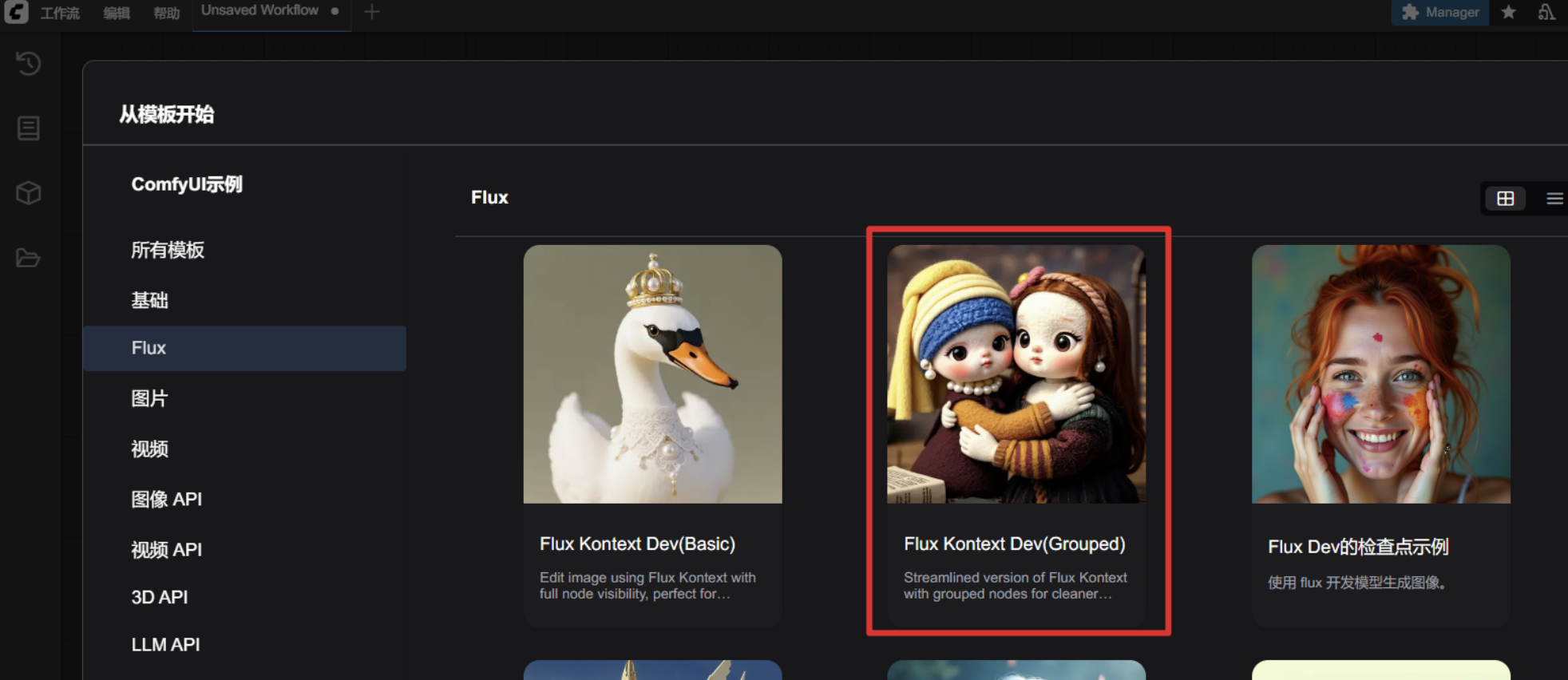The width and height of the screenshot is (1568, 680).
Task: Select 视频 category
Action: 244,449
